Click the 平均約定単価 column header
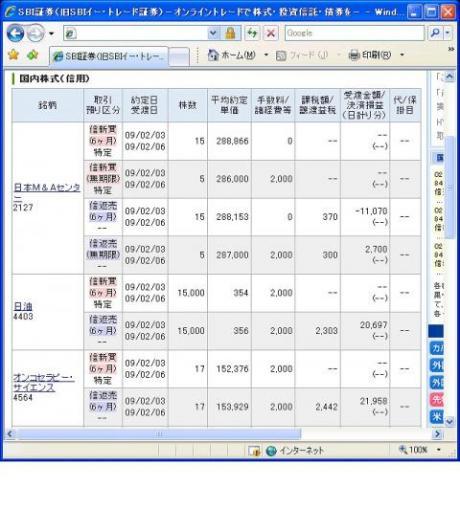 click(x=229, y=105)
